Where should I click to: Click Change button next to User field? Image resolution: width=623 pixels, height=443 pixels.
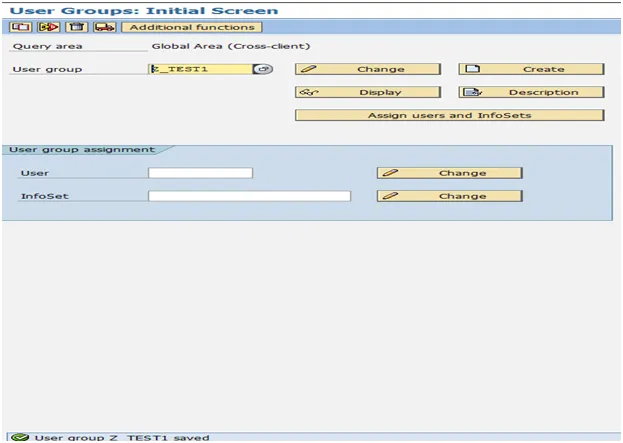click(449, 173)
